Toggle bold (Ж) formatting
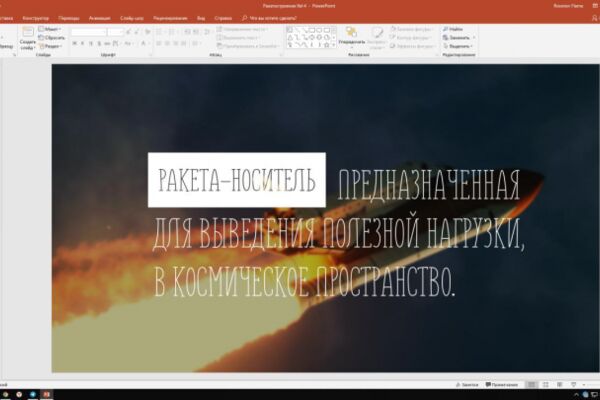The image size is (600, 400). (x=74, y=44)
